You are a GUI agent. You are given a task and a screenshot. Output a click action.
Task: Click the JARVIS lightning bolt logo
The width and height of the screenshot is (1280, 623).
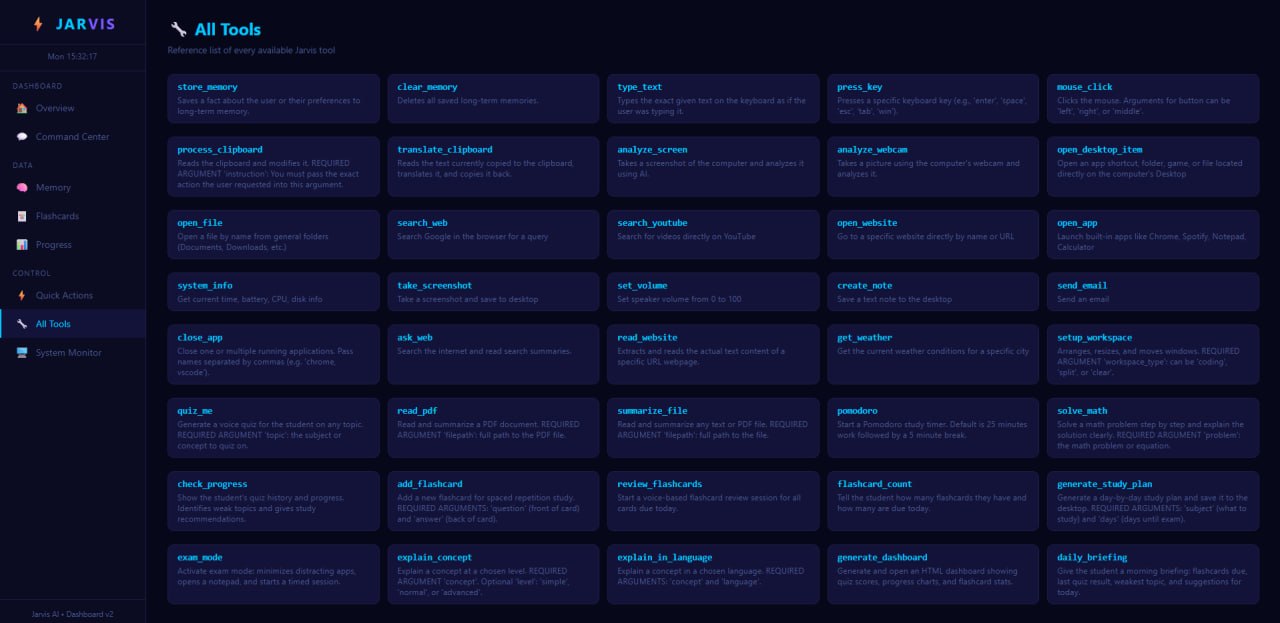38,24
